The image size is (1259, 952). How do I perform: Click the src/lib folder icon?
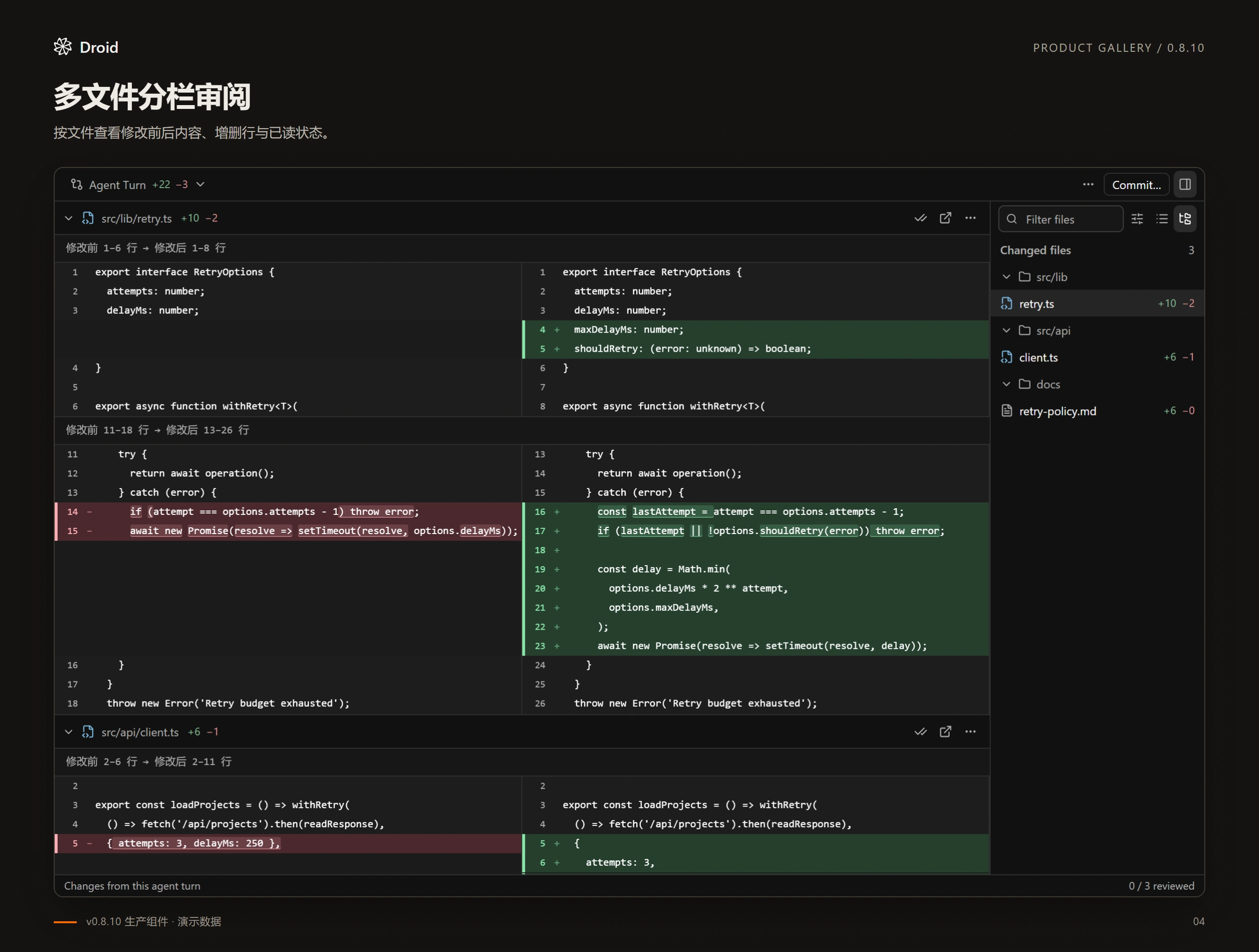pyautogui.click(x=1024, y=277)
